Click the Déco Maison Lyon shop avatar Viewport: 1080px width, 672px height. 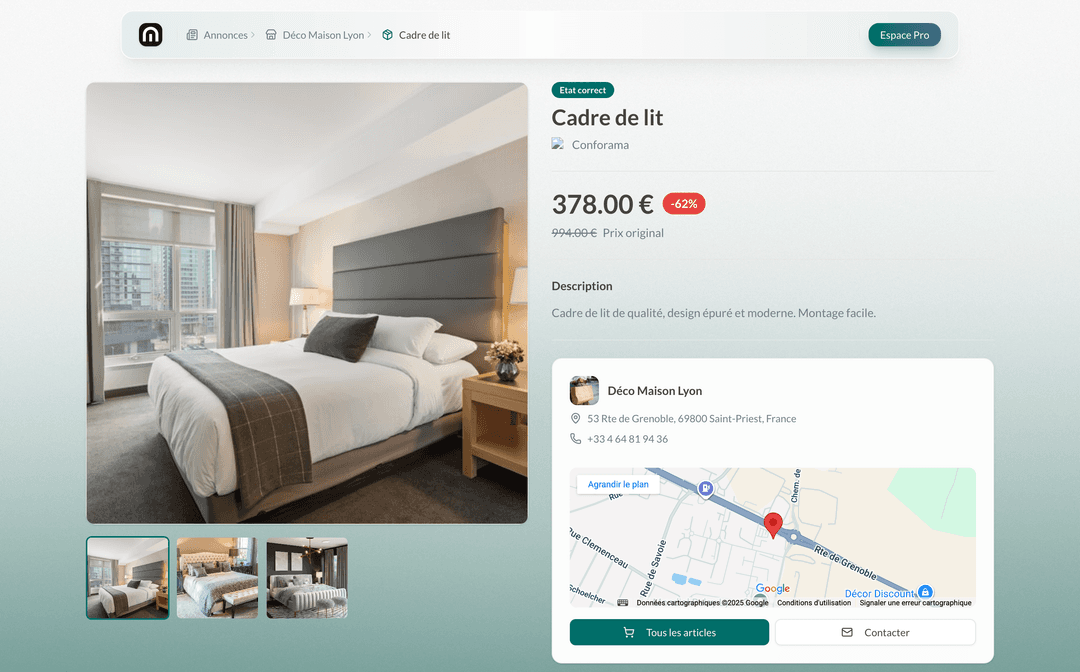(x=584, y=390)
